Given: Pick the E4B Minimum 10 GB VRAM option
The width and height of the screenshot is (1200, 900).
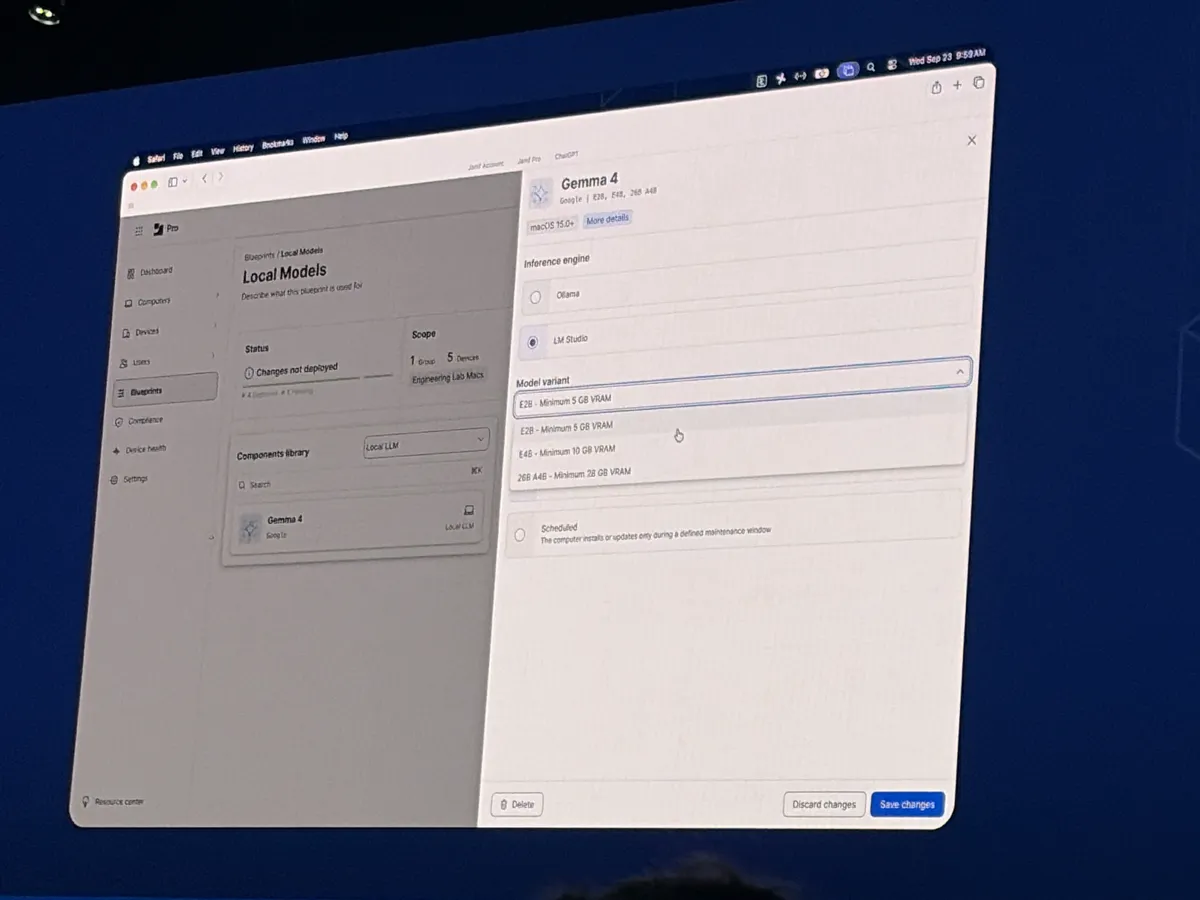Looking at the screenshot, I should coord(567,451).
